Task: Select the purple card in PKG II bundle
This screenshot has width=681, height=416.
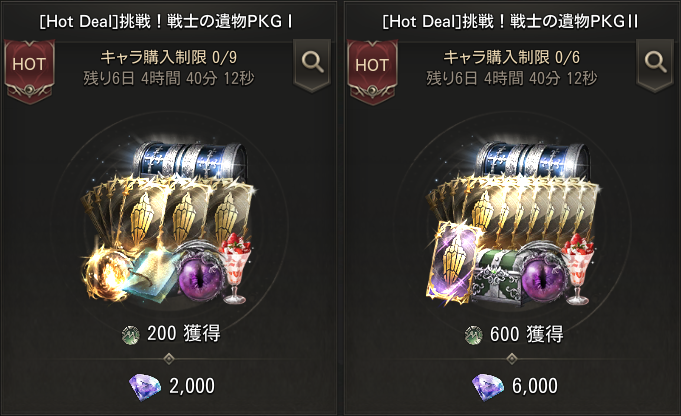Action: [x=453, y=262]
